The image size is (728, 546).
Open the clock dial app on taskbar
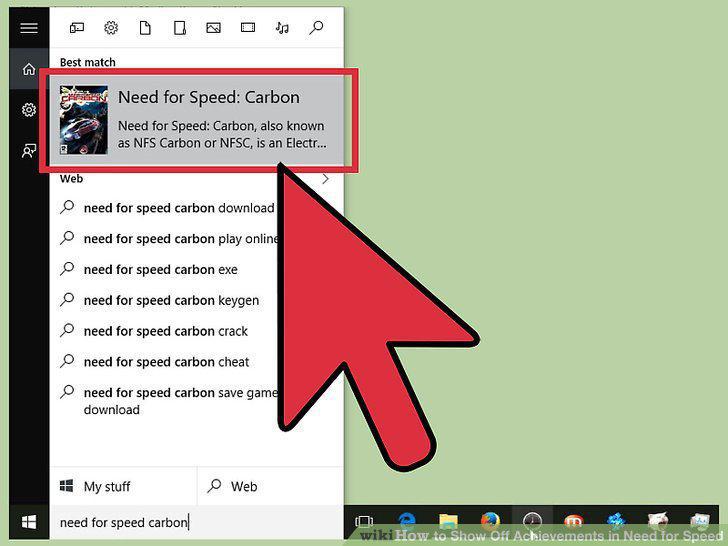pyautogui.click(x=532, y=522)
